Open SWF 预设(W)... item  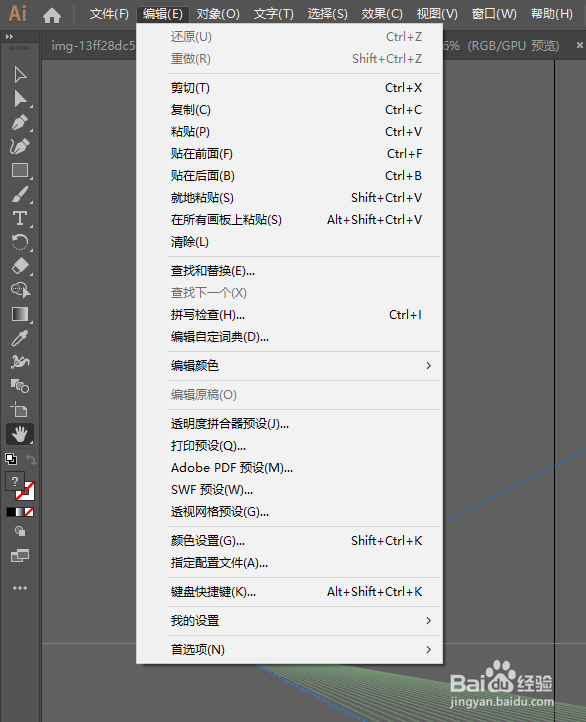[x=289, y=490]
